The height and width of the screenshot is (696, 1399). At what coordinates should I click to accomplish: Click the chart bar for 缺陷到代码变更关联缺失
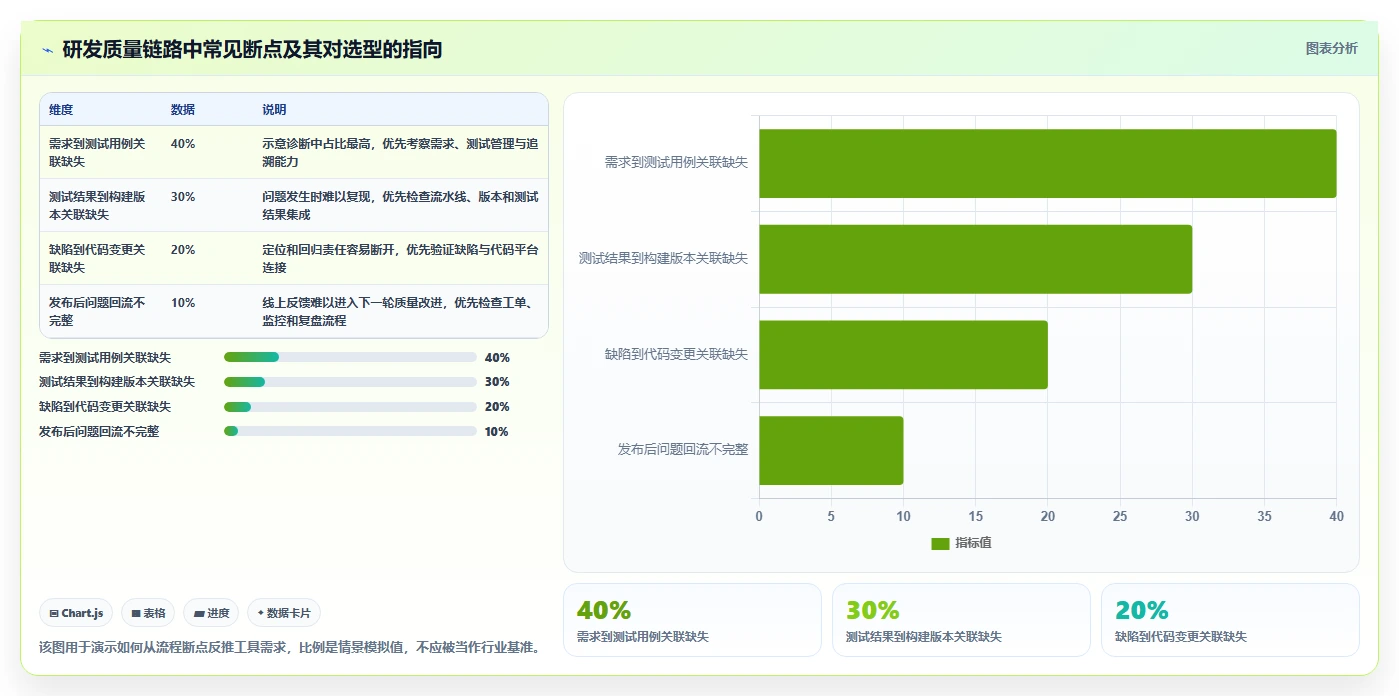pyautogui.click(x=903, y=354)
